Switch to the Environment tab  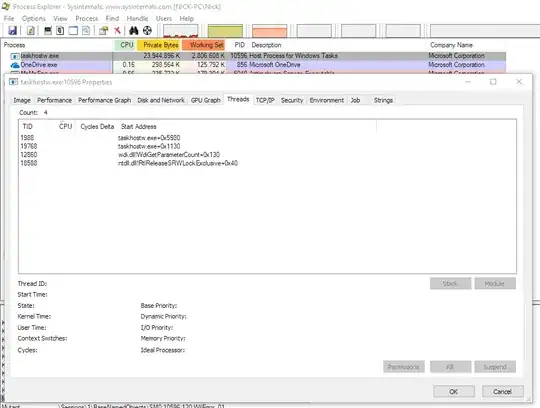coord(326,100)
